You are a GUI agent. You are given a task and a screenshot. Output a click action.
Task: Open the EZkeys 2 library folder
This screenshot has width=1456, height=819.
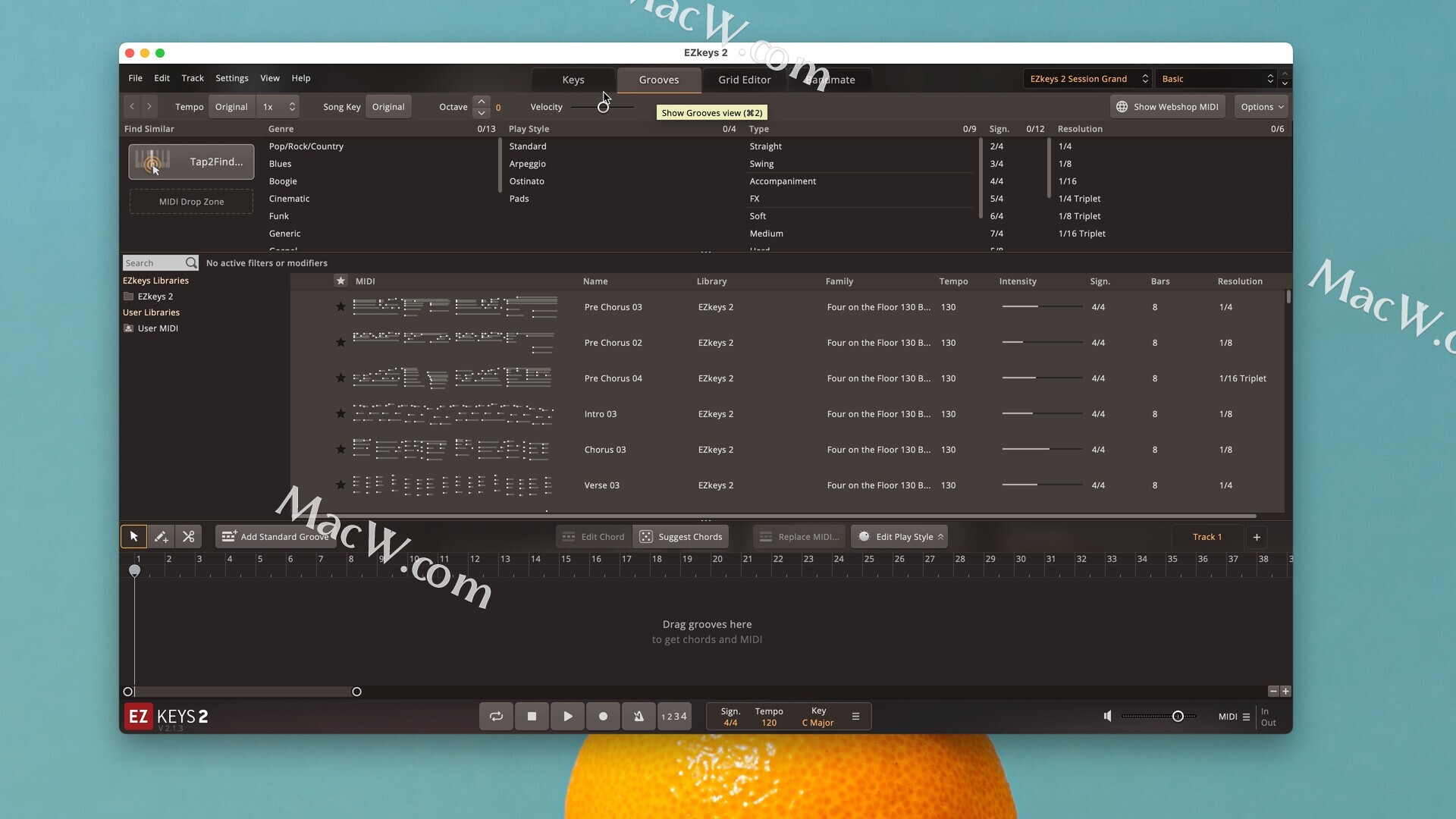click(155, 297)
